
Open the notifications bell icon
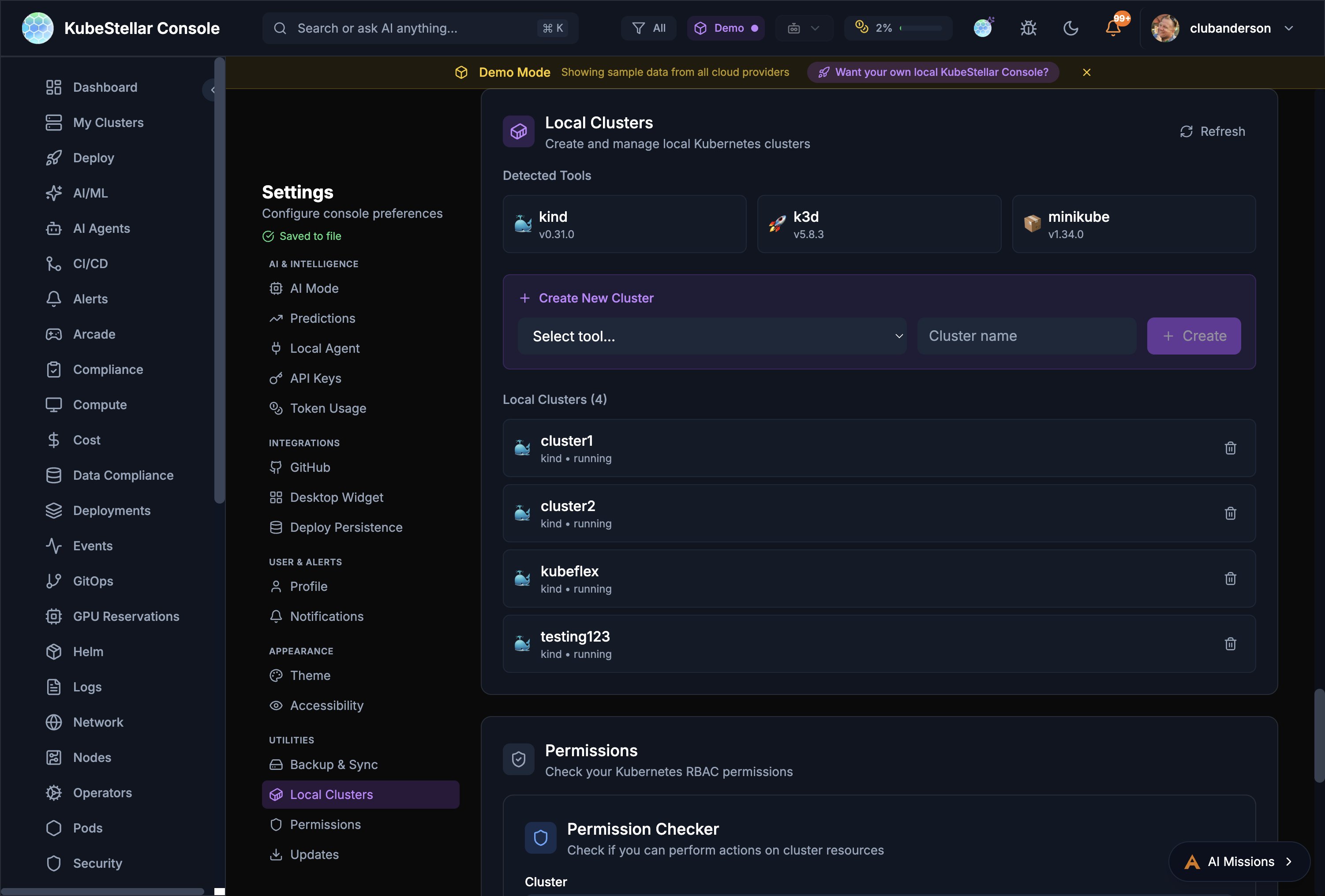click(1112, 28)
